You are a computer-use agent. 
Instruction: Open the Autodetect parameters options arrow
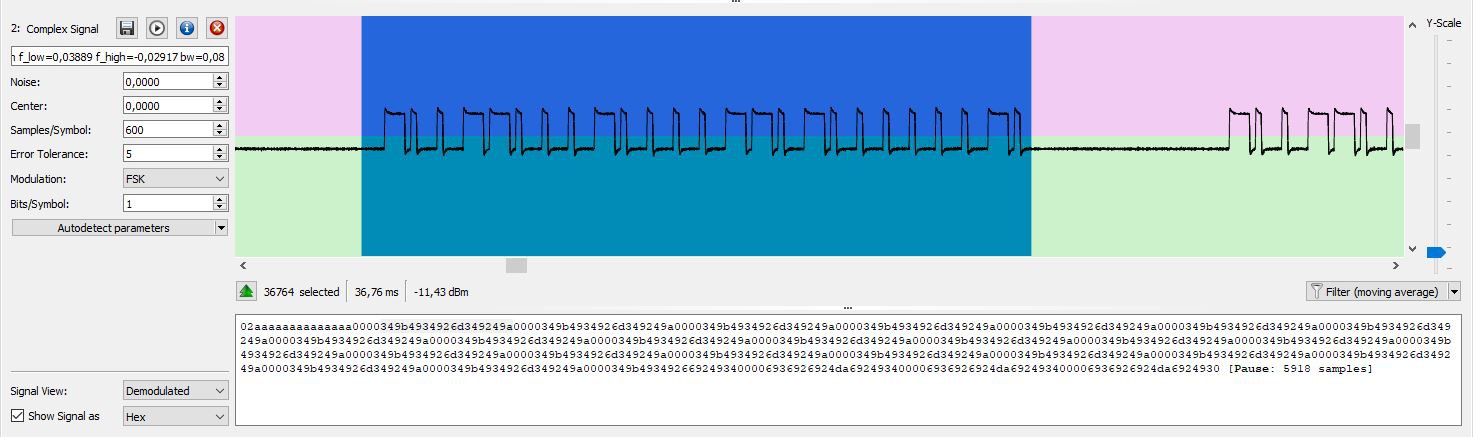coord(222,228)
